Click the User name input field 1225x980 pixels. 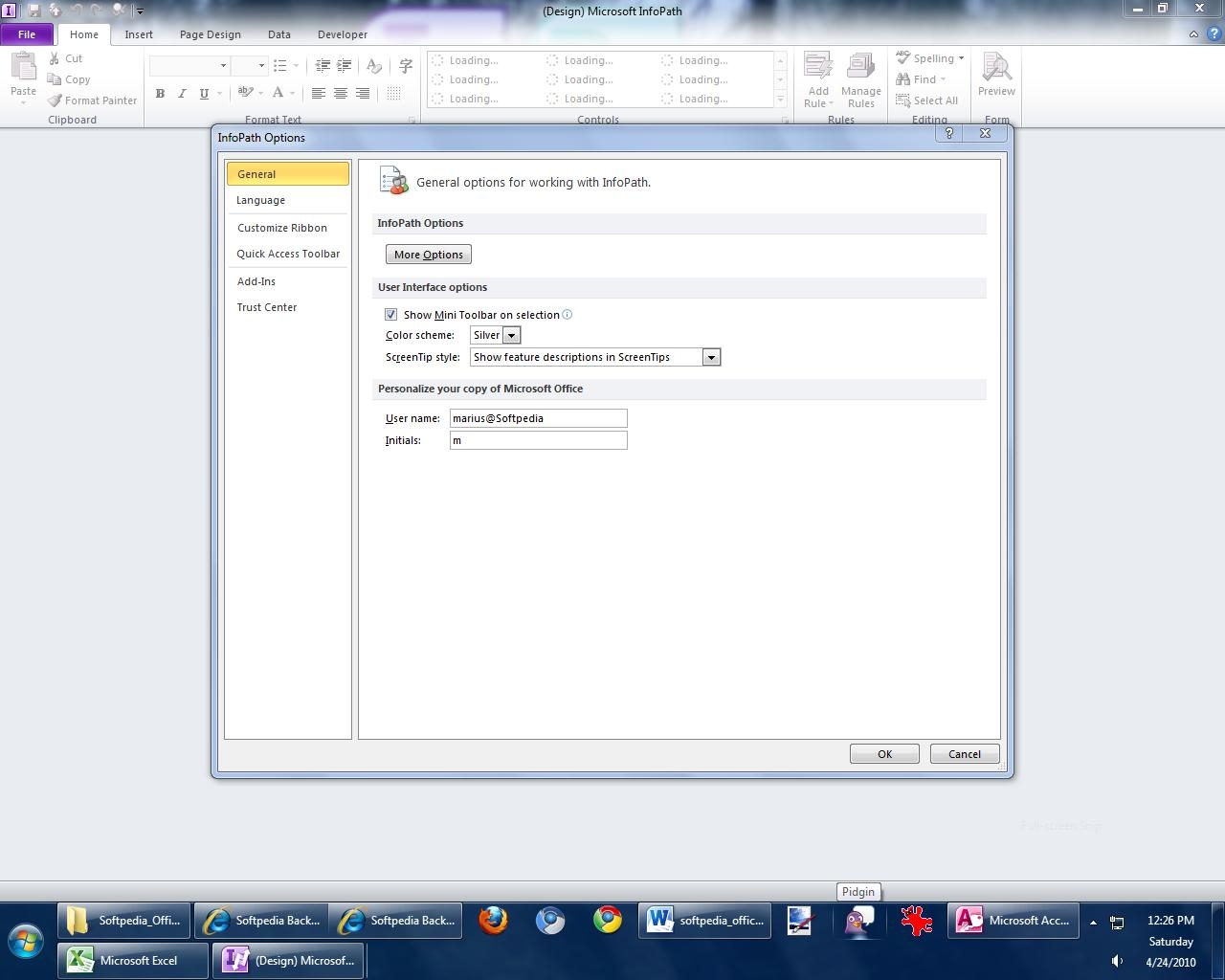point(539,418)
